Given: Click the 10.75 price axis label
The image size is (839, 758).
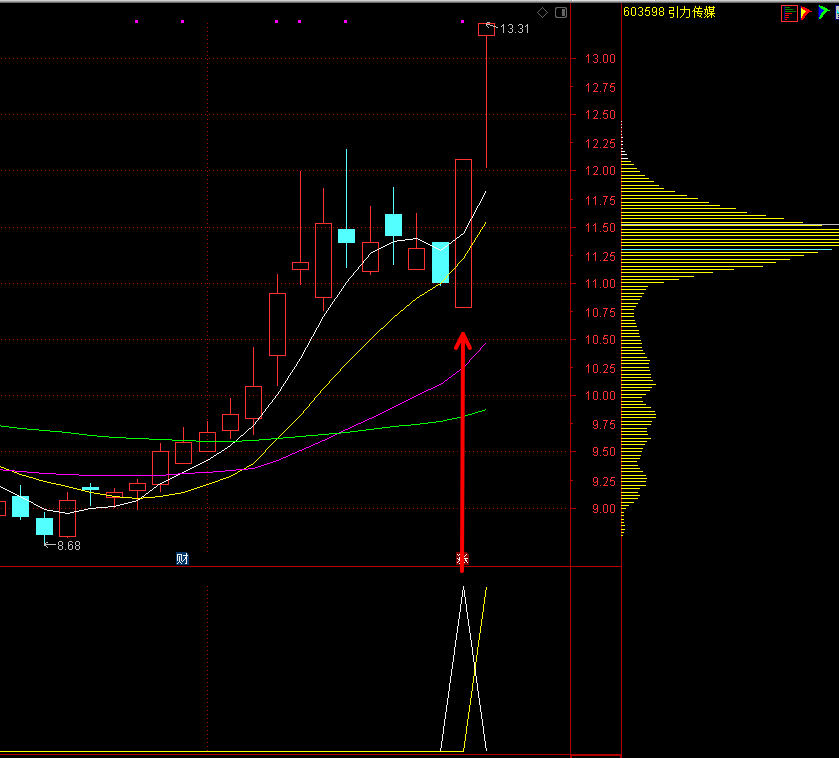Looking at the screenshot, I should click(x=600, y=313).
